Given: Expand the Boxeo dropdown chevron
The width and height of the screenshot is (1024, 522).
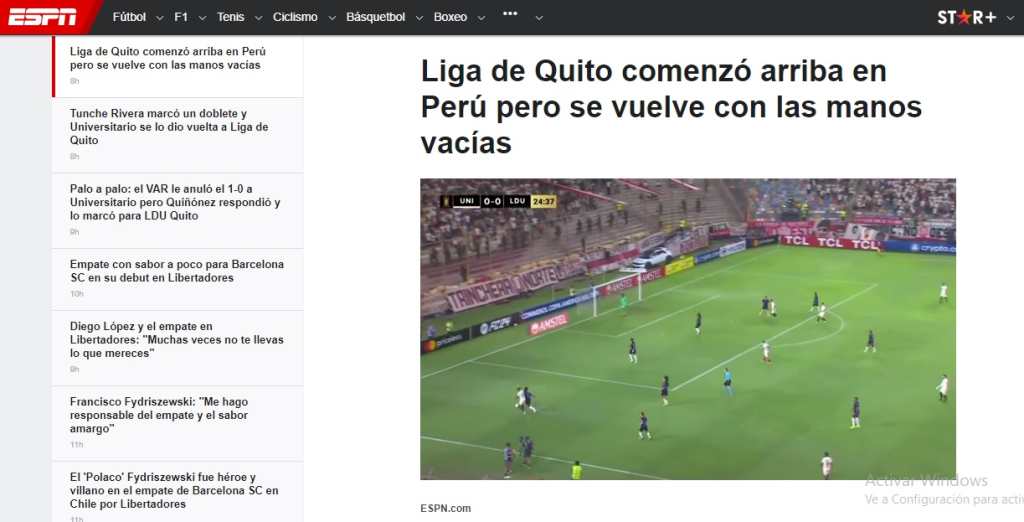Looking at the screenshot, I should pyautogui.click(x=481, y=18).
